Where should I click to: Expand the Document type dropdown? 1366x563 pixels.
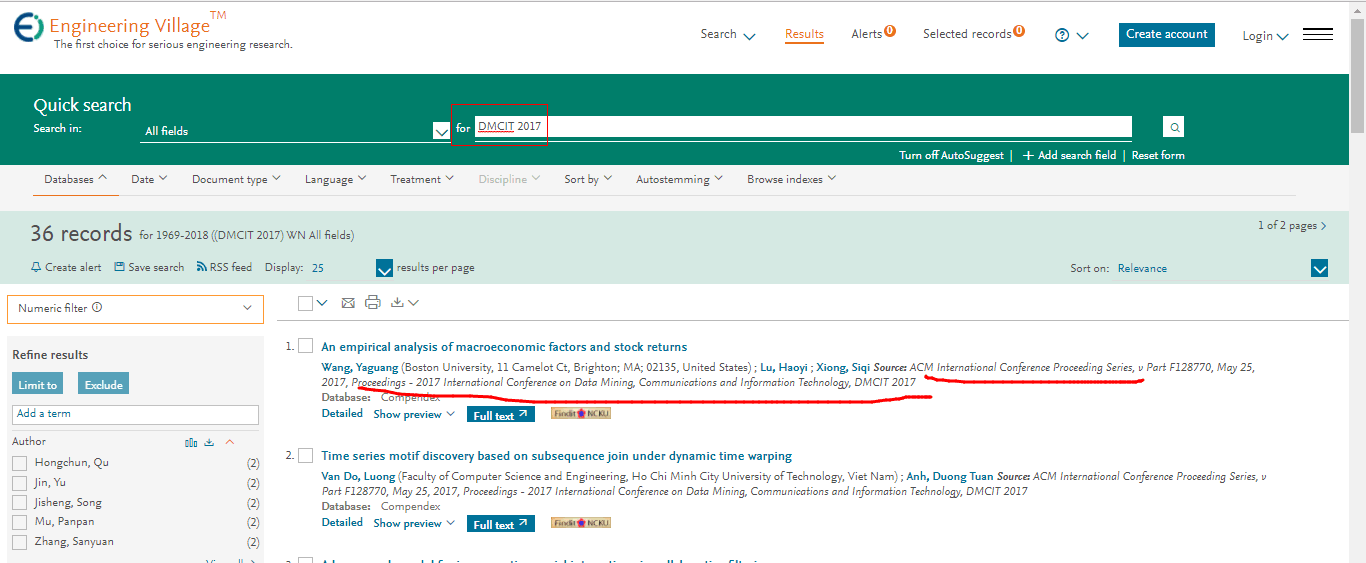[236, 180]
